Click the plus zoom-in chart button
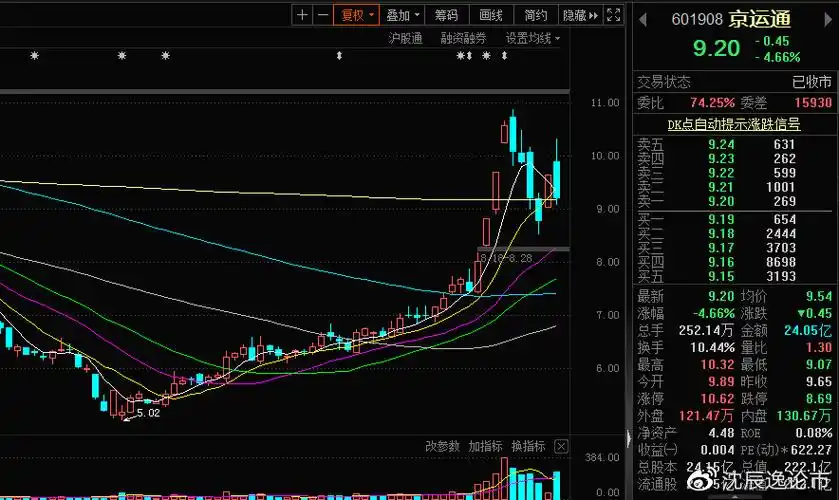The image size is (839, 500). (x=302, y=15)
